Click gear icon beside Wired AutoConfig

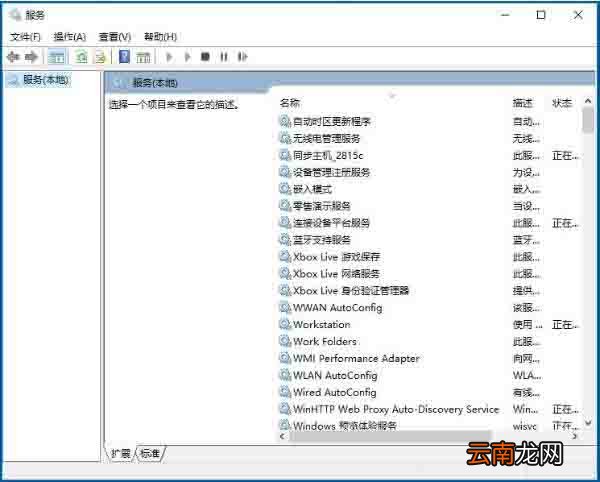click(x=285, y=392)
